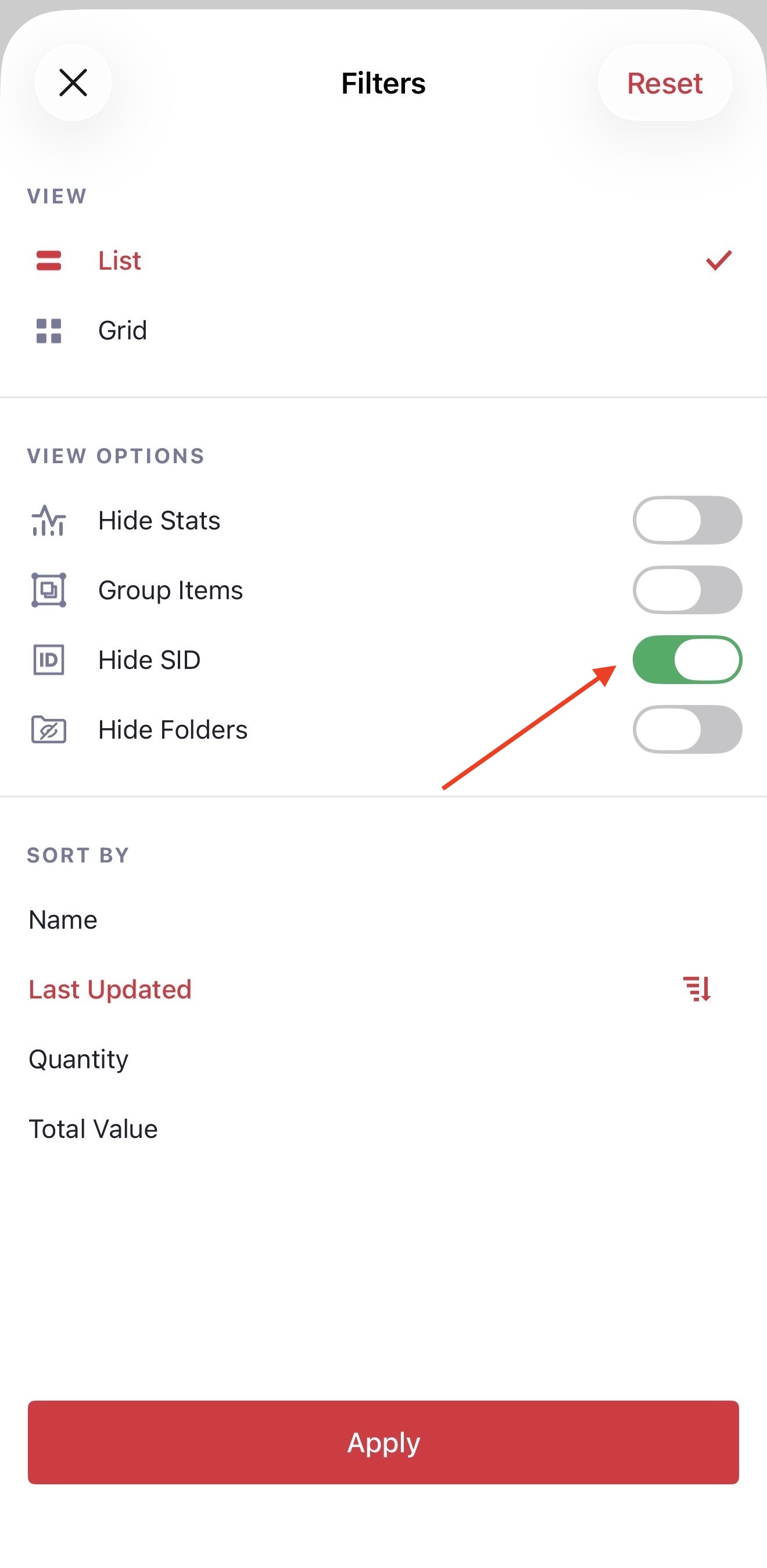The width and height of the screenshot is (767, 1568).
Task: Disable the green Hide SID switch
Action: coord(687,660)
